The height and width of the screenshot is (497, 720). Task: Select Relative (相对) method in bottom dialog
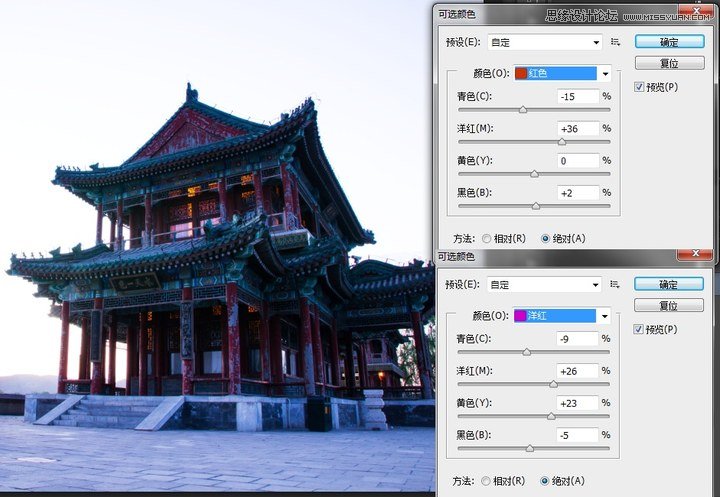coord(487,480)
